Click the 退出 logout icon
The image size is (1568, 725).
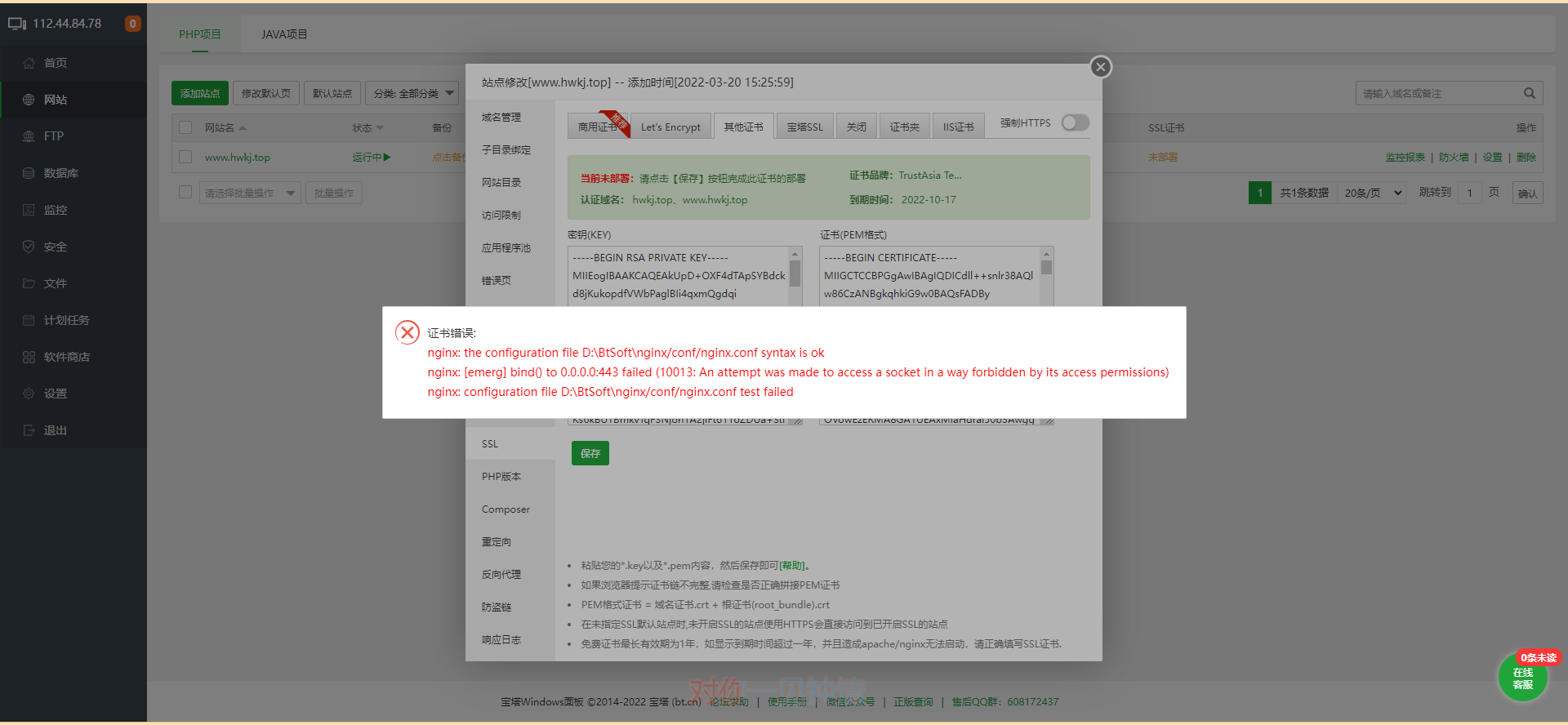pos(29,430)
